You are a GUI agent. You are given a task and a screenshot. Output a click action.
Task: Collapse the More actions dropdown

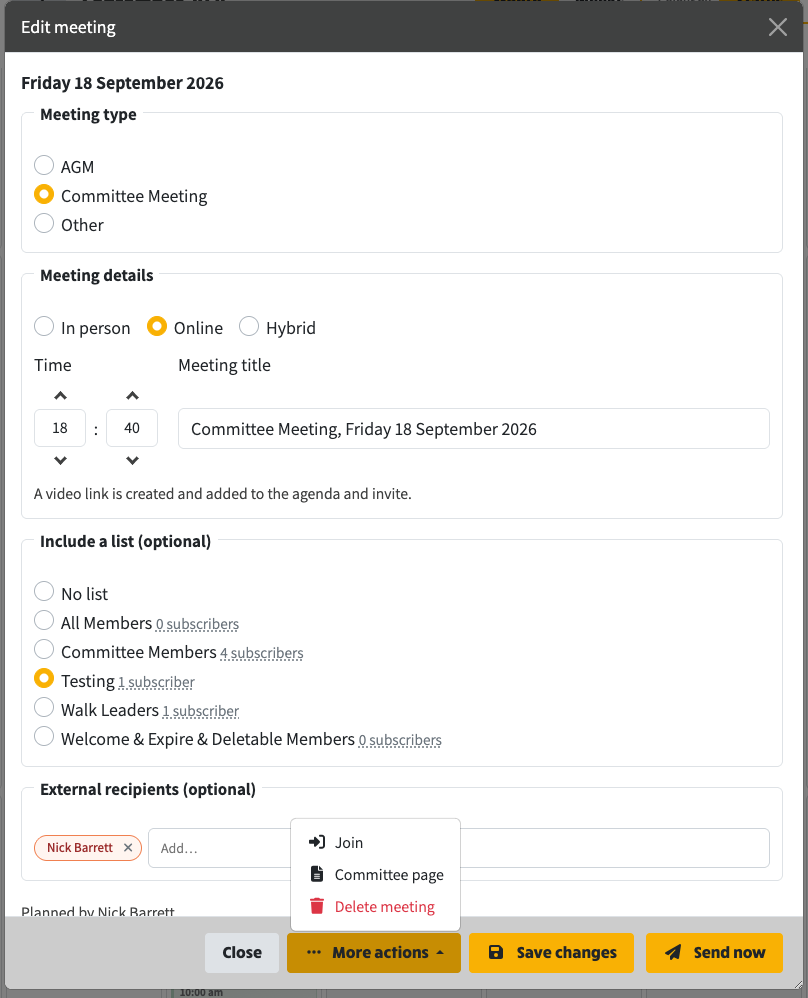tap(374, 953)
